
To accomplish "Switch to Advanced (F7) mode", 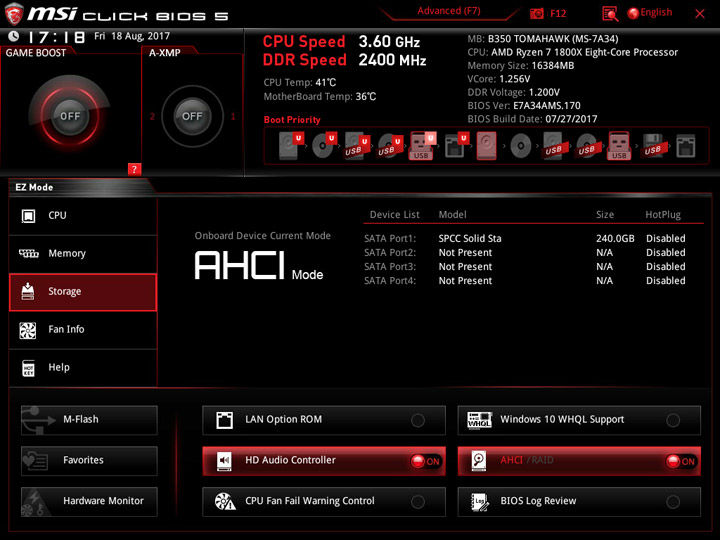I will [449, 11].
